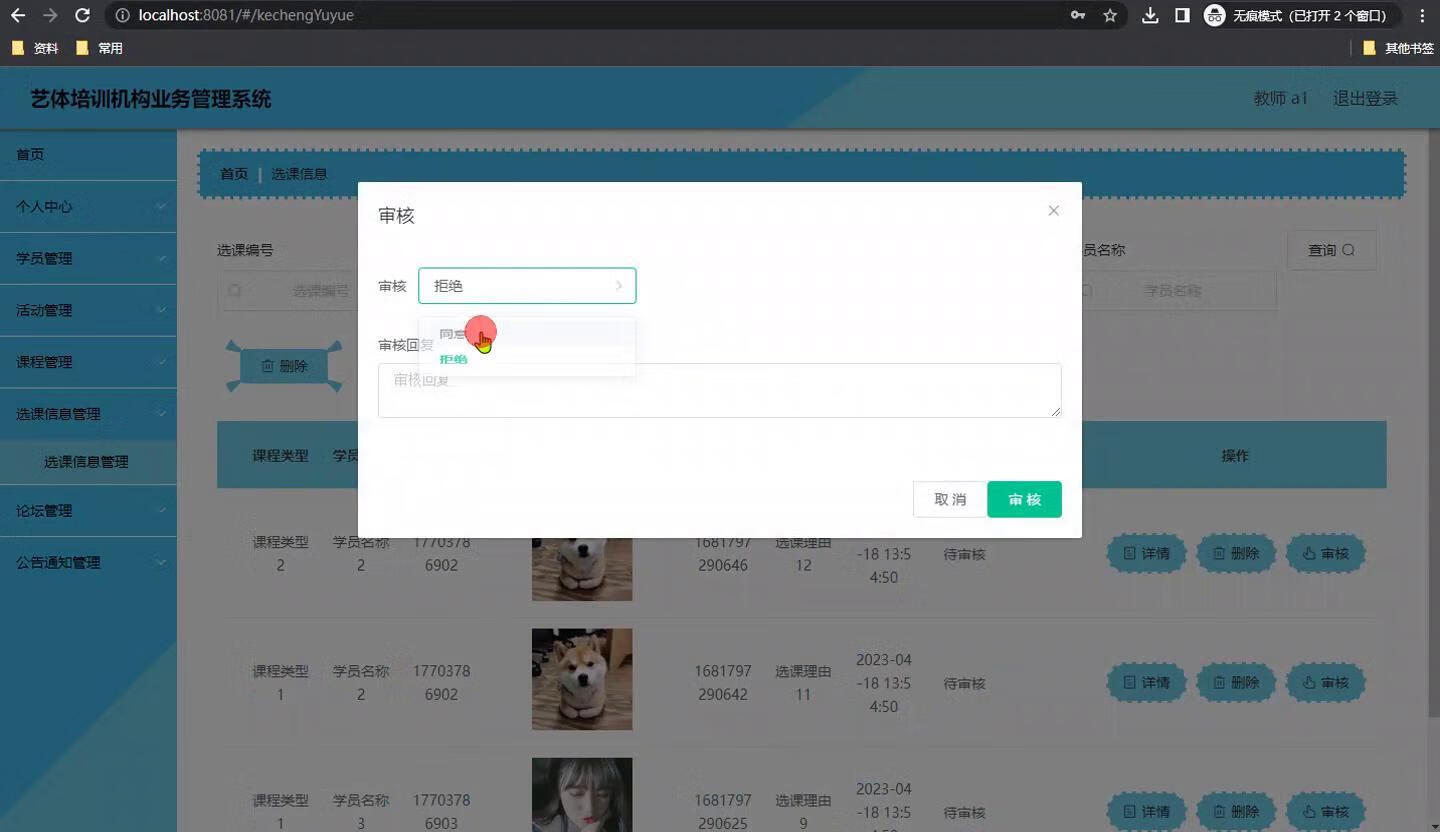Expand 公告通知管理 sidebar menu
Viewport: 1440px width, 832px height.
point(88,563)
